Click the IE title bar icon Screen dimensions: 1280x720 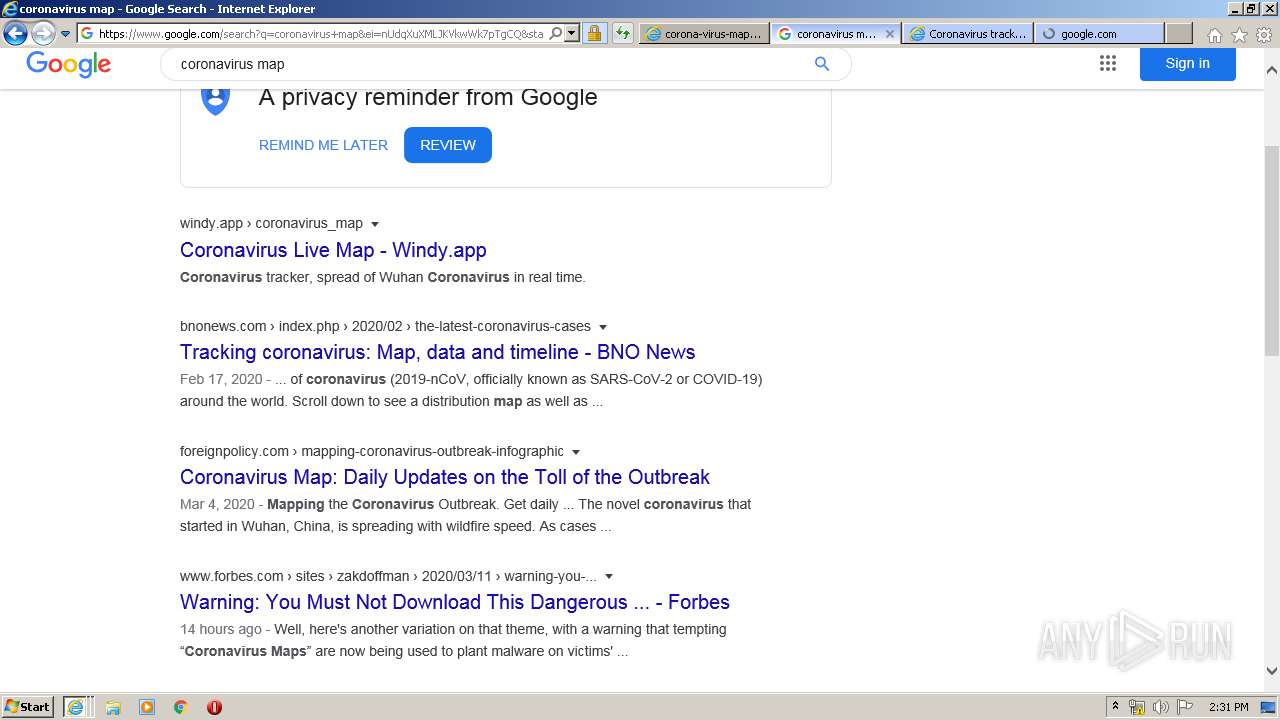(x=10, y=9)
